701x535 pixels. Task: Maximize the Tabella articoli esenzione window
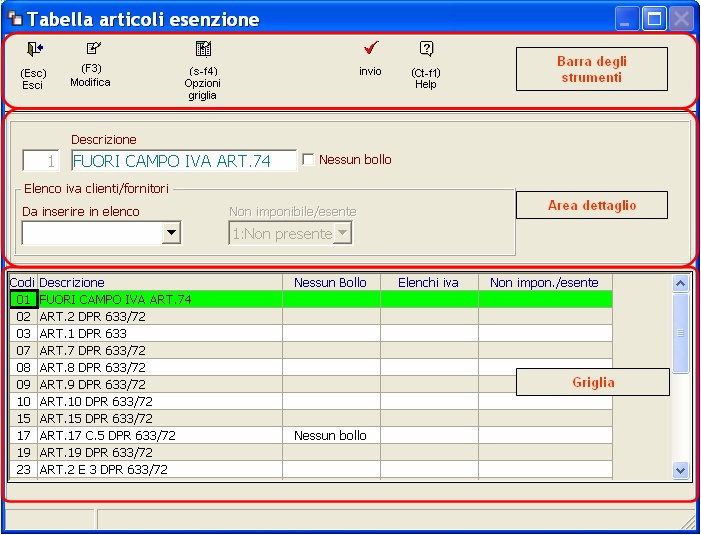pyautogui.click(x=654, y=19)
